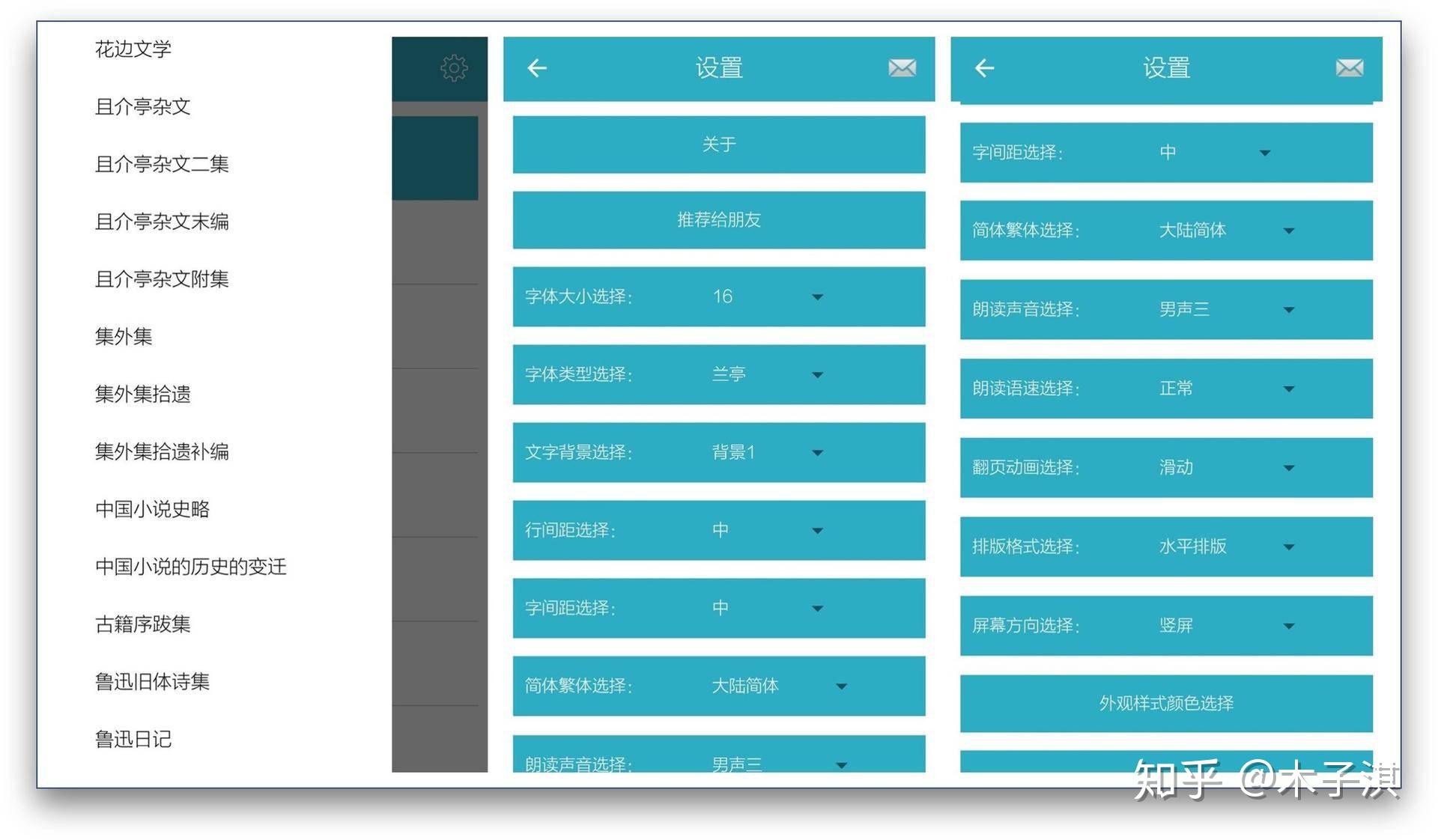Tap back arrow in right 设置 header
1438x840 pixels.
(x=984, y=68)
